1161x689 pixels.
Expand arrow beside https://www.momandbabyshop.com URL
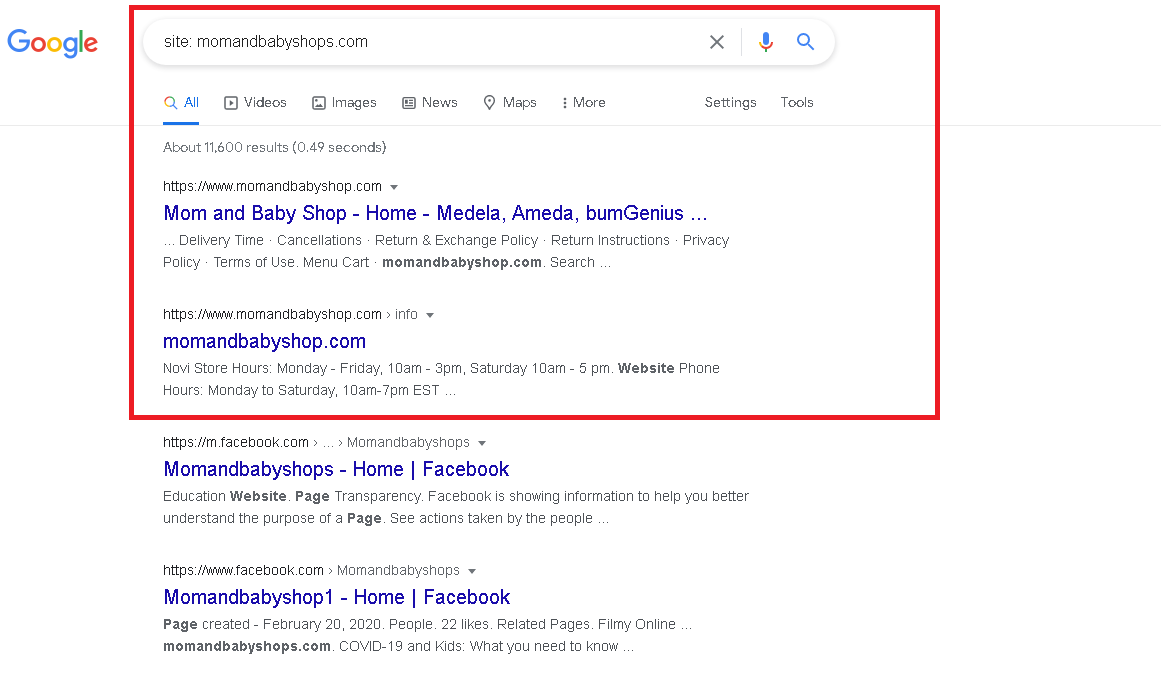point(394,187)
